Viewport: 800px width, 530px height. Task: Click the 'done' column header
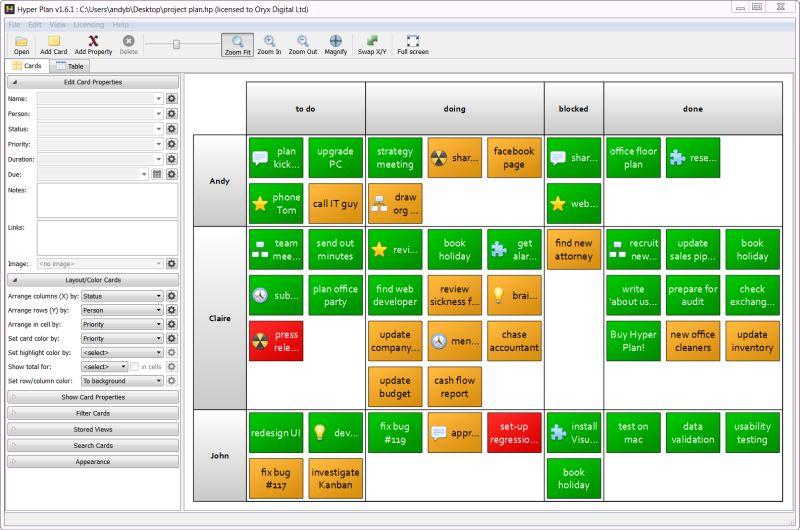(x=693, y=109)
